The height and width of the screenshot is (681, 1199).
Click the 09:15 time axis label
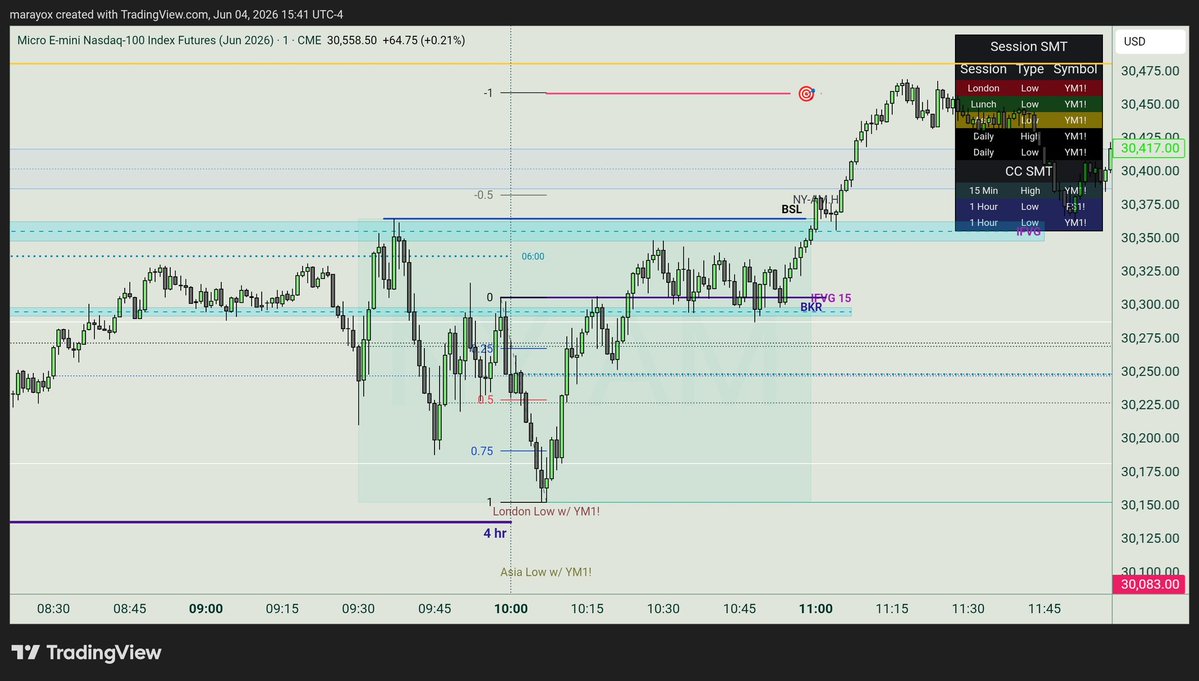pyautogui.click(x=282, y=609)
